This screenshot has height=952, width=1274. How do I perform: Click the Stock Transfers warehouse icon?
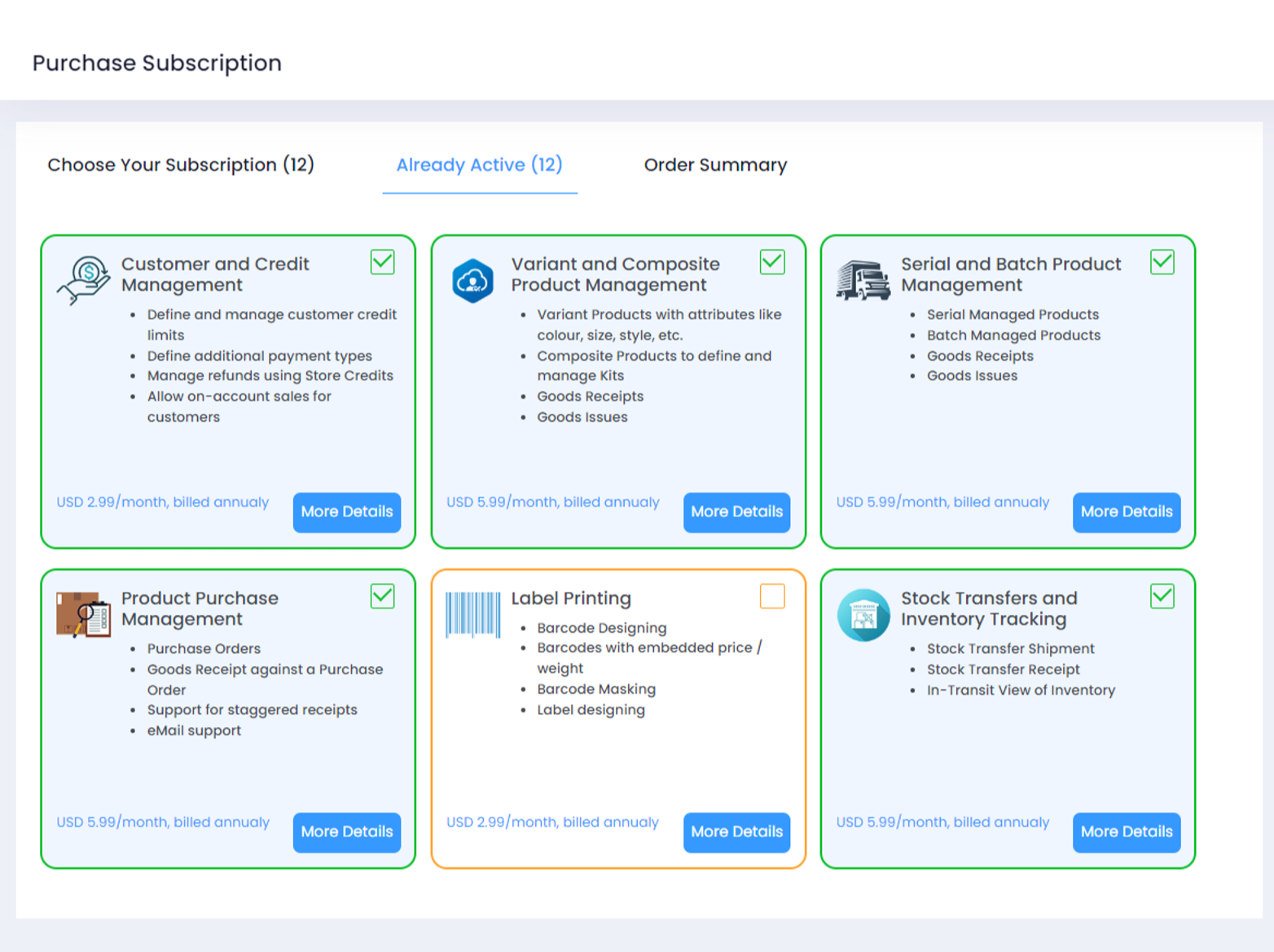click(863, 615)
